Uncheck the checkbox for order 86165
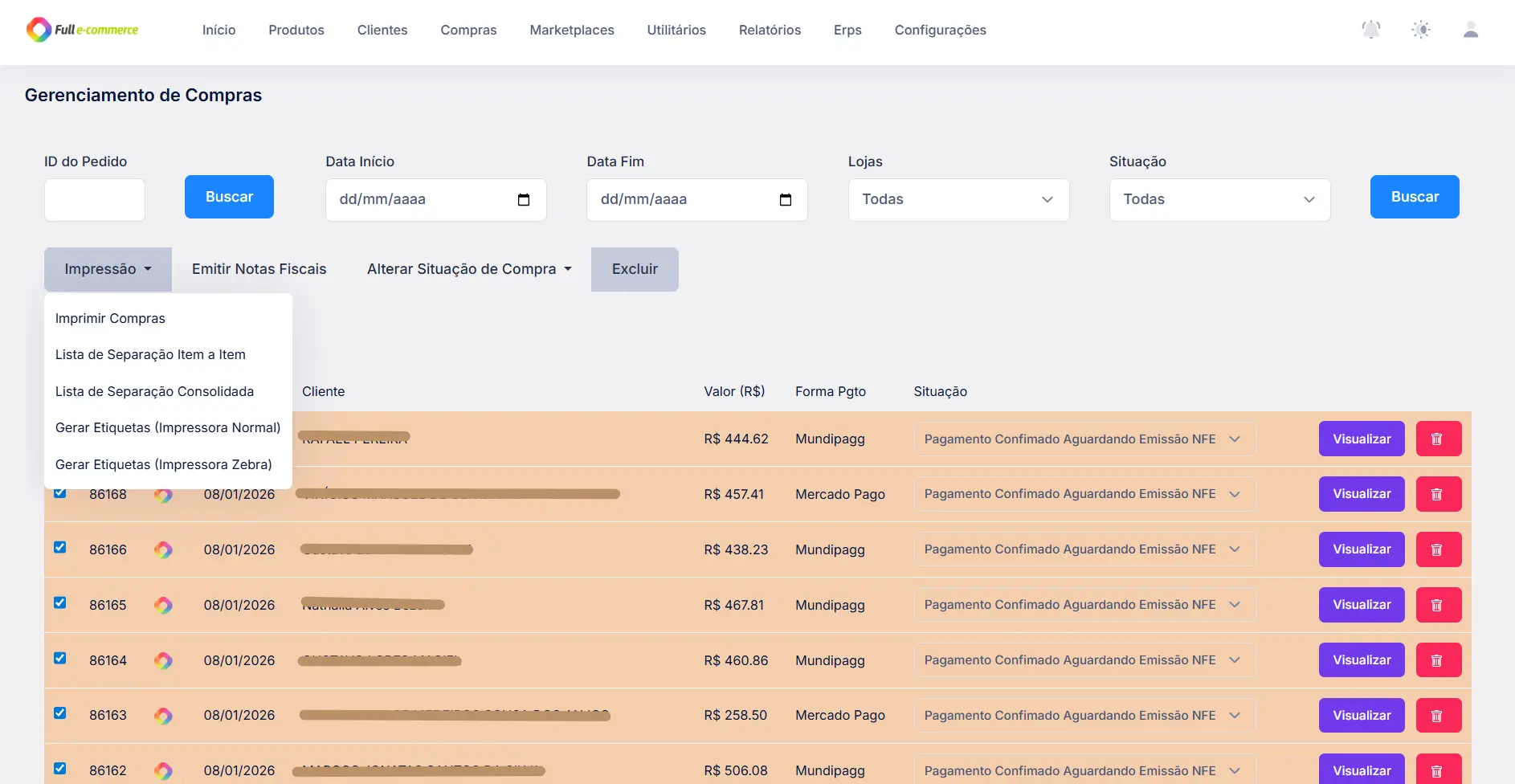Viewport: 1515px width, 784px height. point(60,602)
